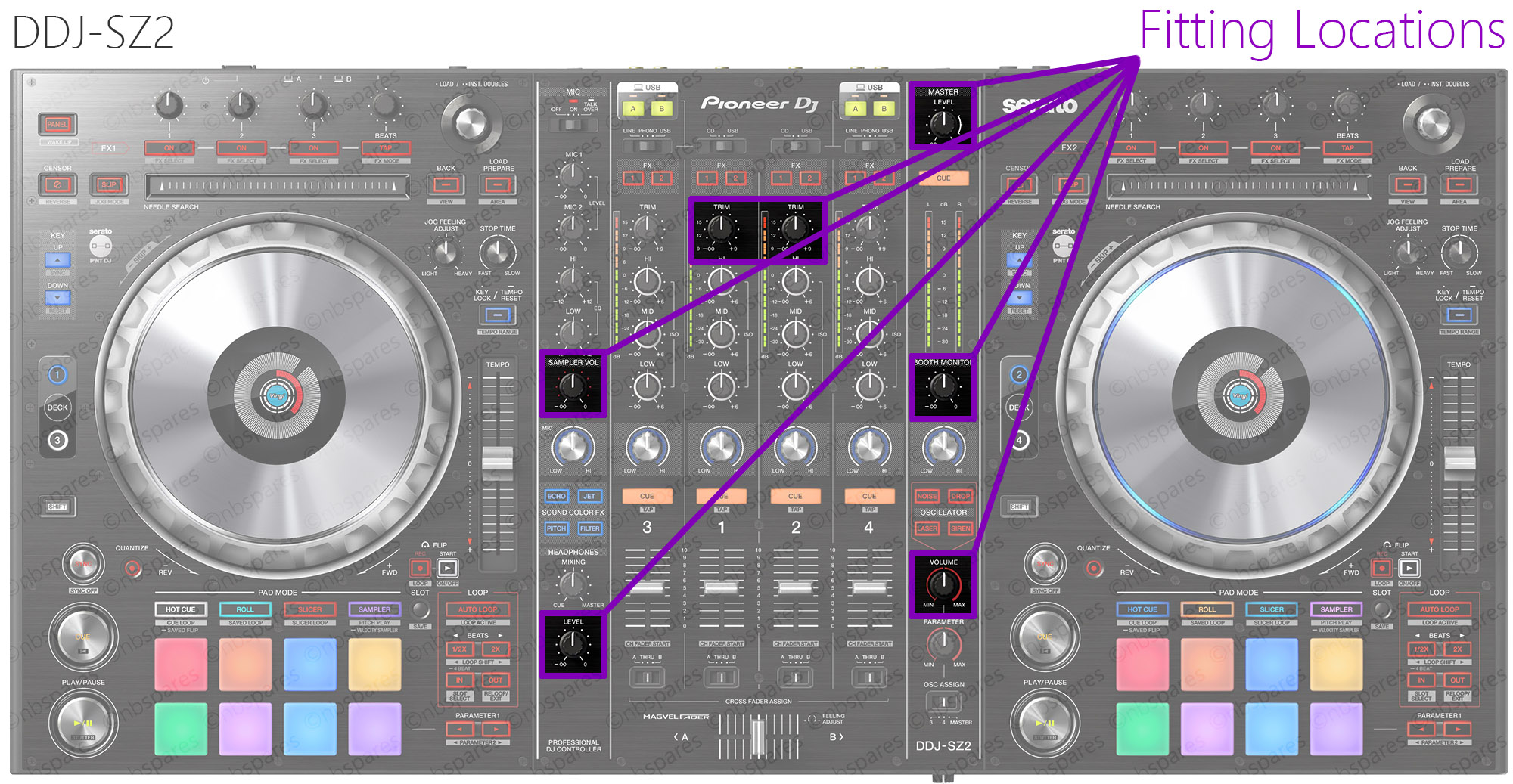Click the left deck's SHIFT button
This screenshot has height=784, width=1513.
[57, 507]
